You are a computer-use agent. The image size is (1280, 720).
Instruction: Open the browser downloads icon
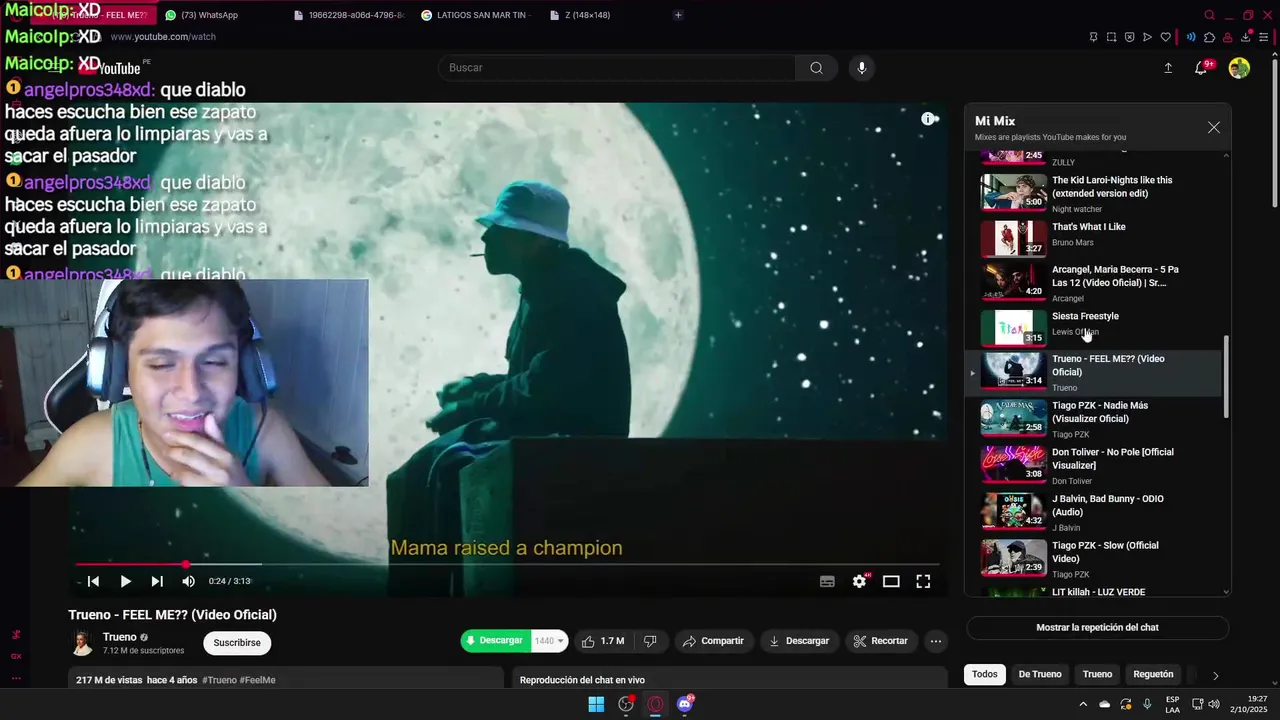pos(1247,37)
